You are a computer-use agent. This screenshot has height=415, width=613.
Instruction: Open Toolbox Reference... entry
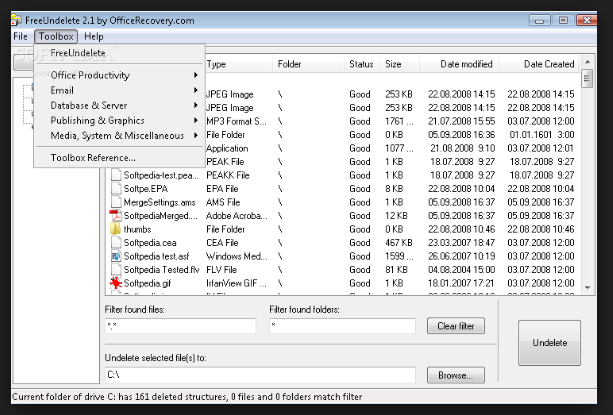click(120, 157)
